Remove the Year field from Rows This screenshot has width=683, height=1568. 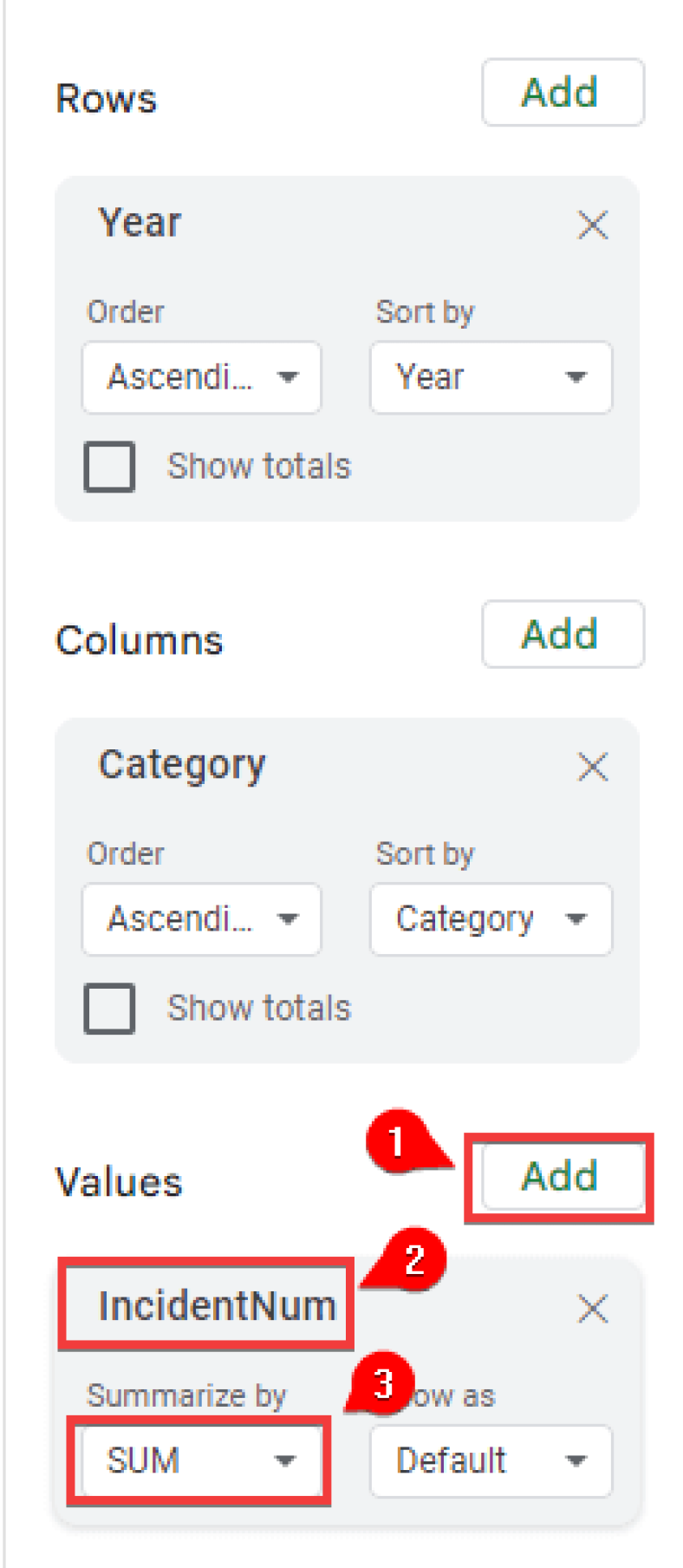(x=592, y=225)
